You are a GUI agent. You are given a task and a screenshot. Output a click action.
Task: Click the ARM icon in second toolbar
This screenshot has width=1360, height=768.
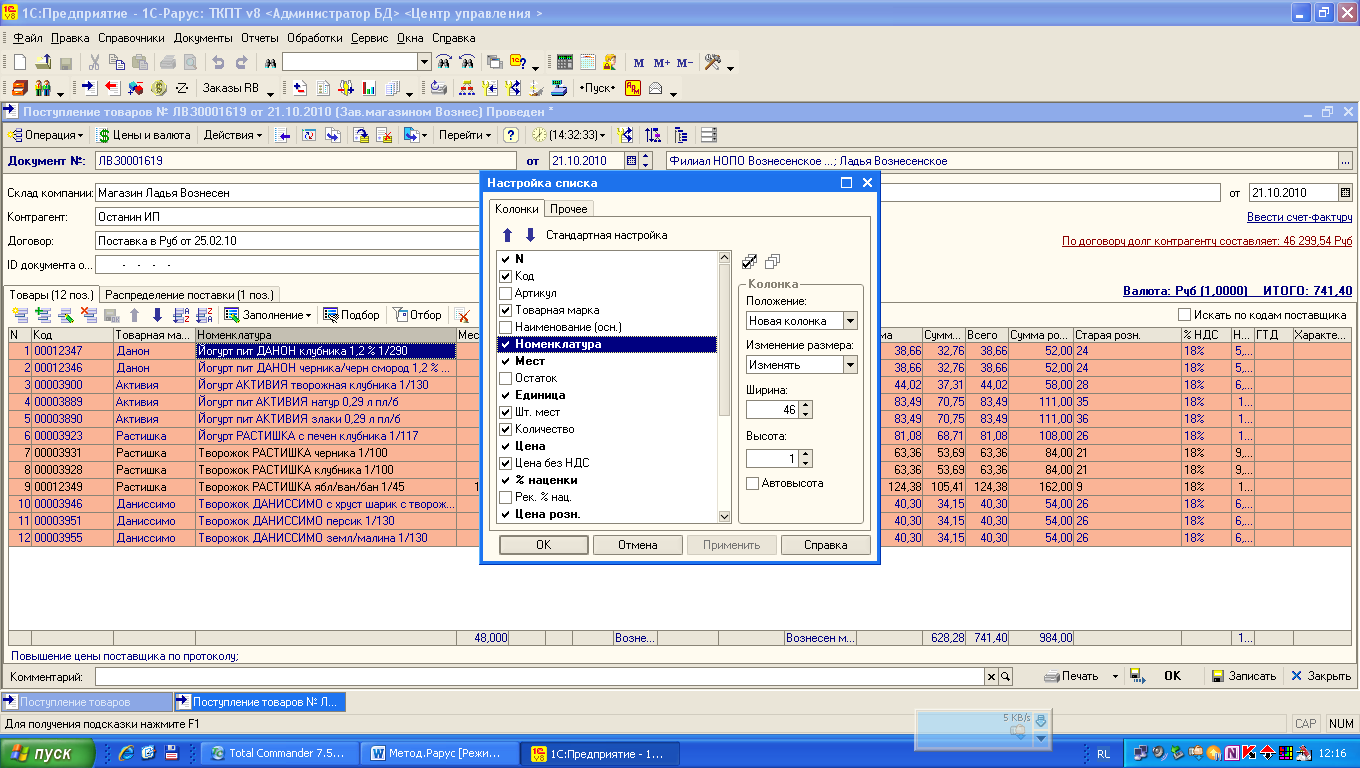tap(632, 88)
